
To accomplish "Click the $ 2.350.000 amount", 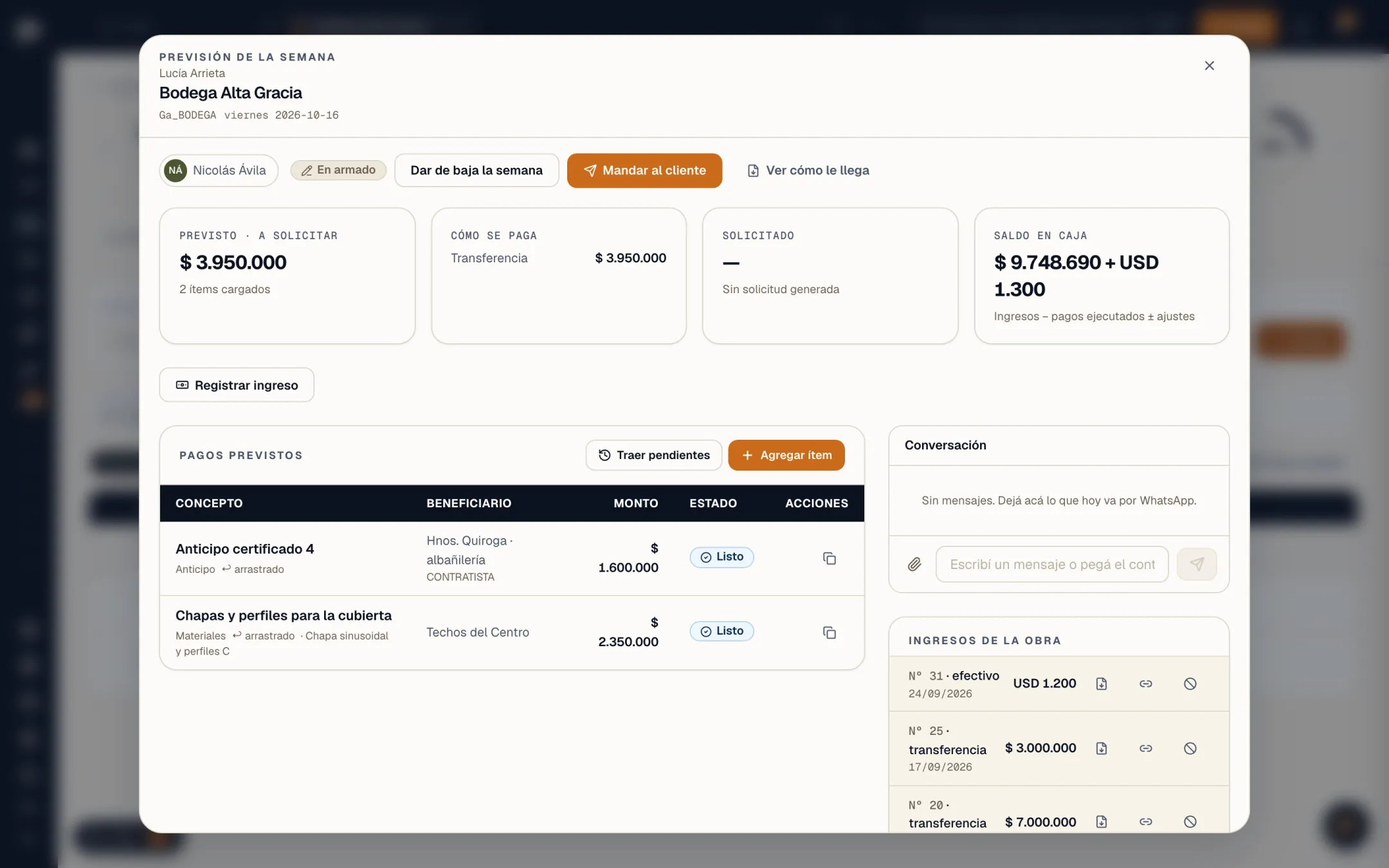I will [x=628, y=632].
